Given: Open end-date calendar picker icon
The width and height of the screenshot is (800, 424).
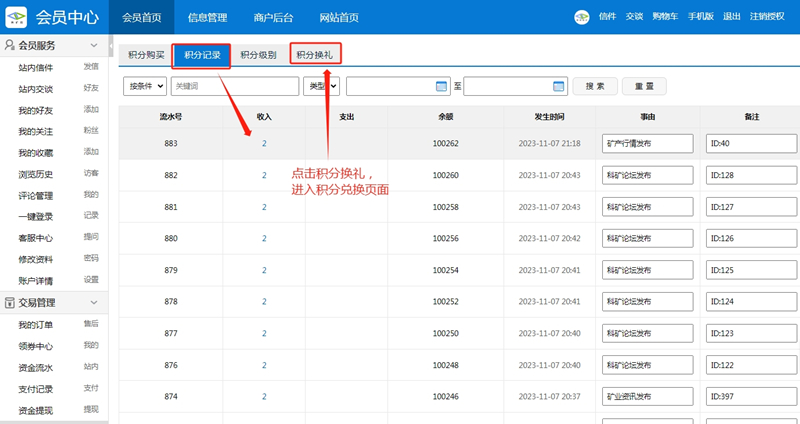Looking at the screenshot, I should tap(559, 86).
